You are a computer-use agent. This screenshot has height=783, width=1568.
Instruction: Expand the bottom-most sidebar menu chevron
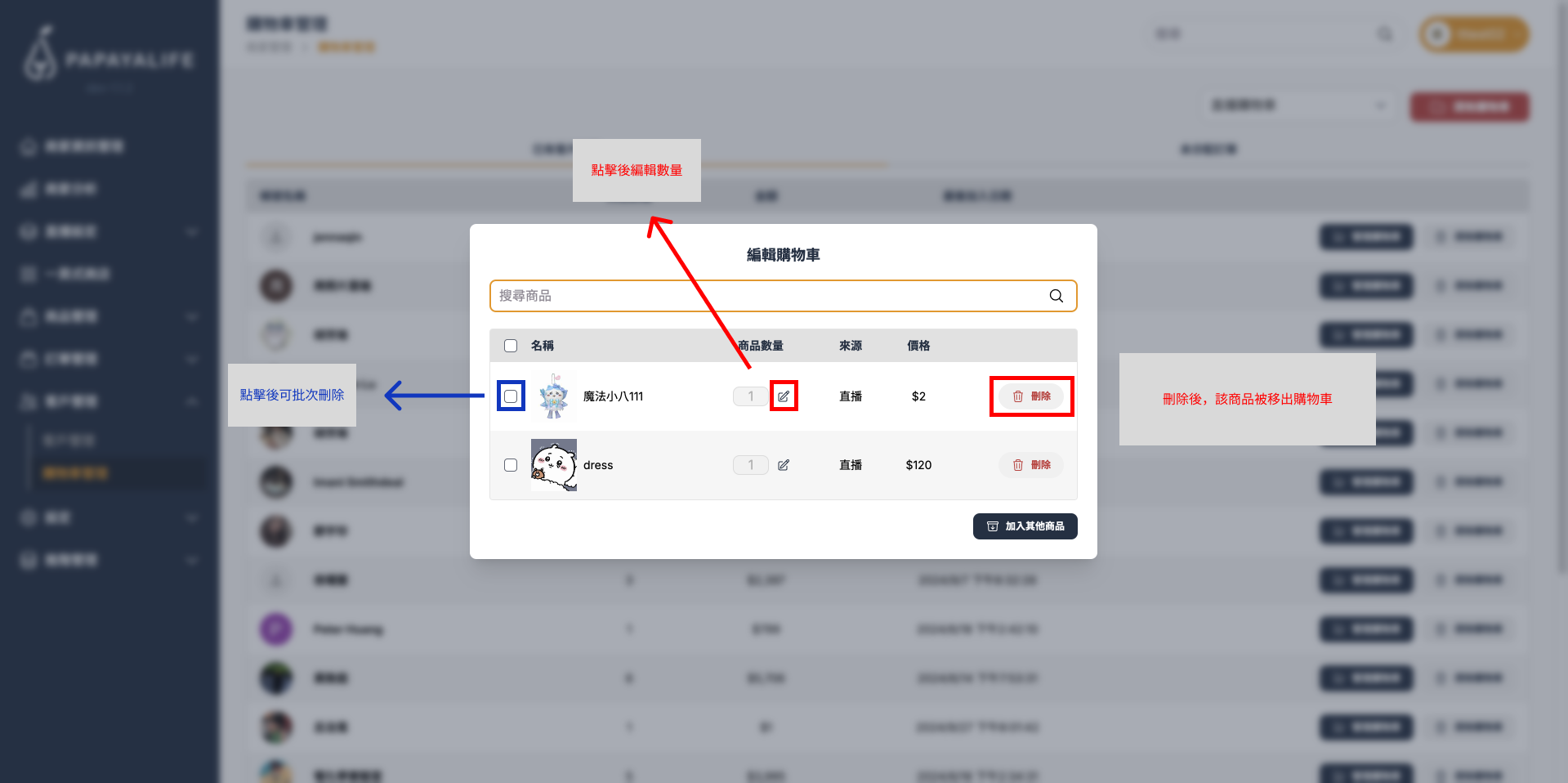pos(192,561)
